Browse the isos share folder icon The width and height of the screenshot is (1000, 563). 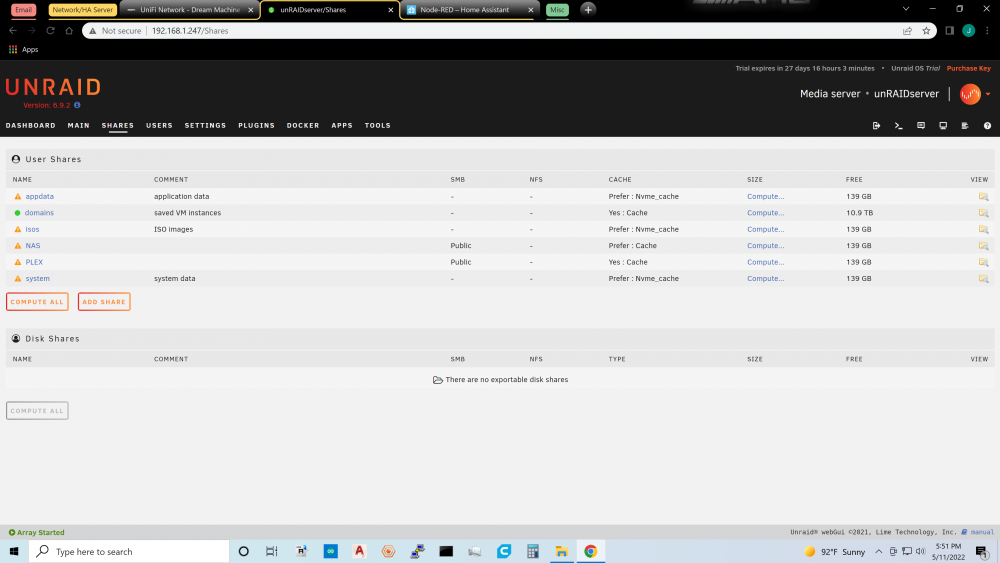[983, 229]
